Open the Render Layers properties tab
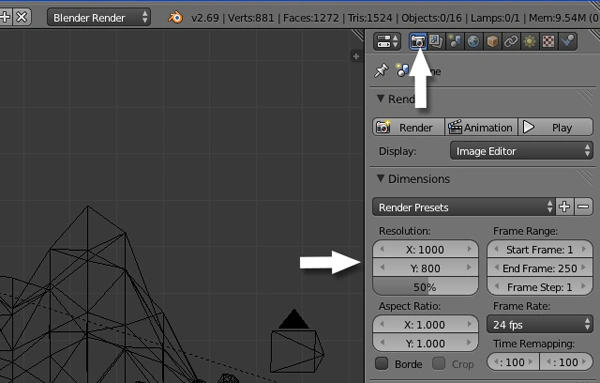 (435, 41)
